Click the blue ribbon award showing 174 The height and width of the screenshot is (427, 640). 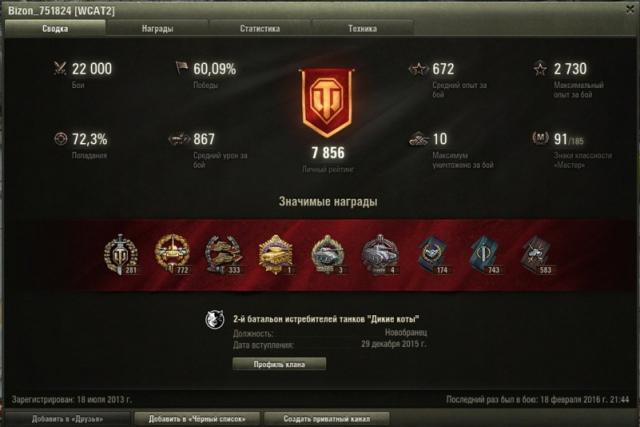click(432, 255)
